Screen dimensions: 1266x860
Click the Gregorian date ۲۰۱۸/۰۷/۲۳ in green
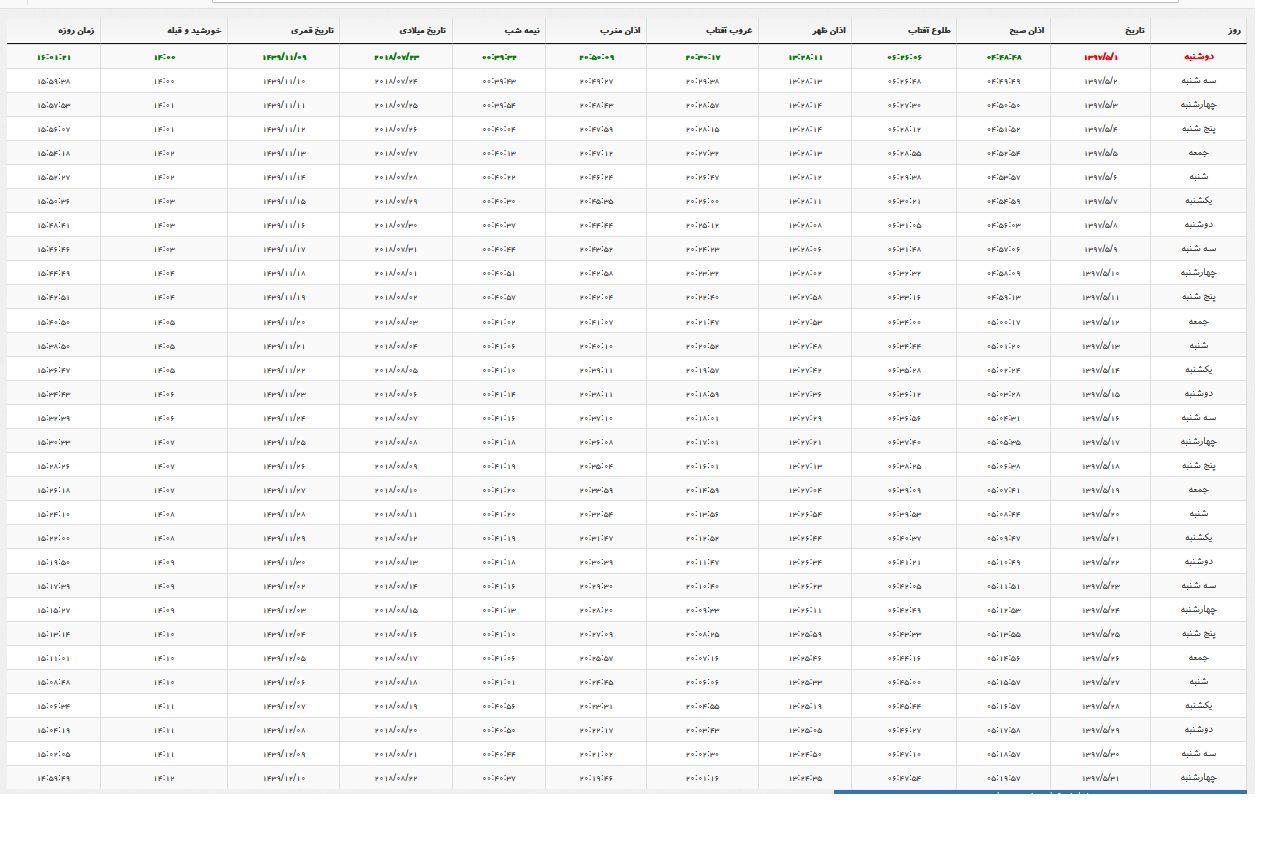tap(395, 57)
